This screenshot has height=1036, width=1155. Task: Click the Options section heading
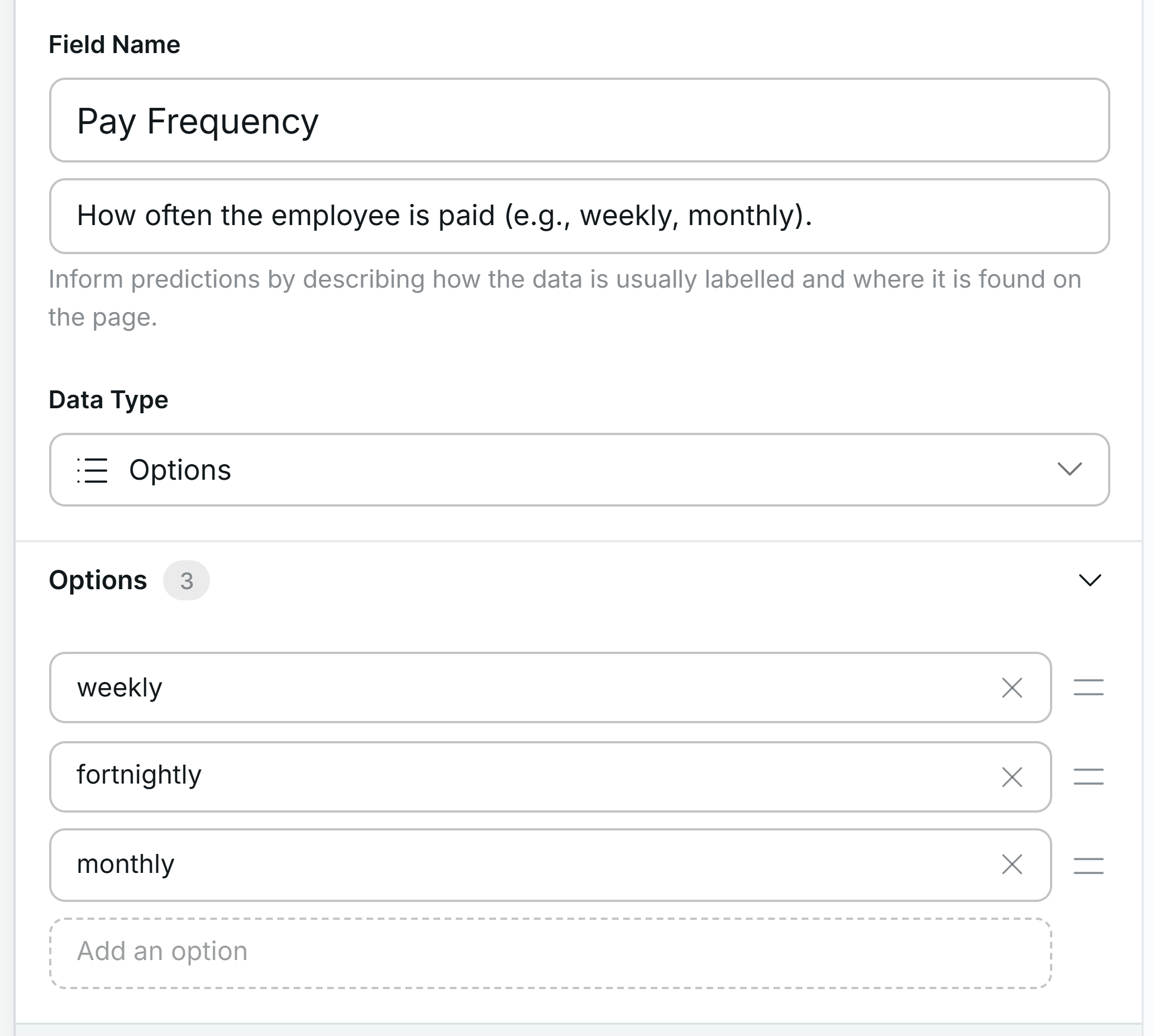(x=97, y=581)
